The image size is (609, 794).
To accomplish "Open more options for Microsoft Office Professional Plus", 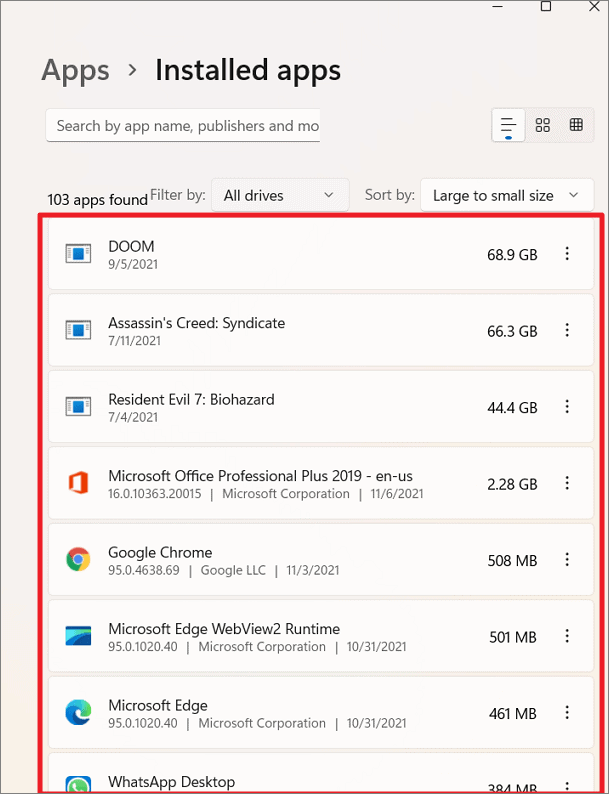I will click(x=567, y=483).
